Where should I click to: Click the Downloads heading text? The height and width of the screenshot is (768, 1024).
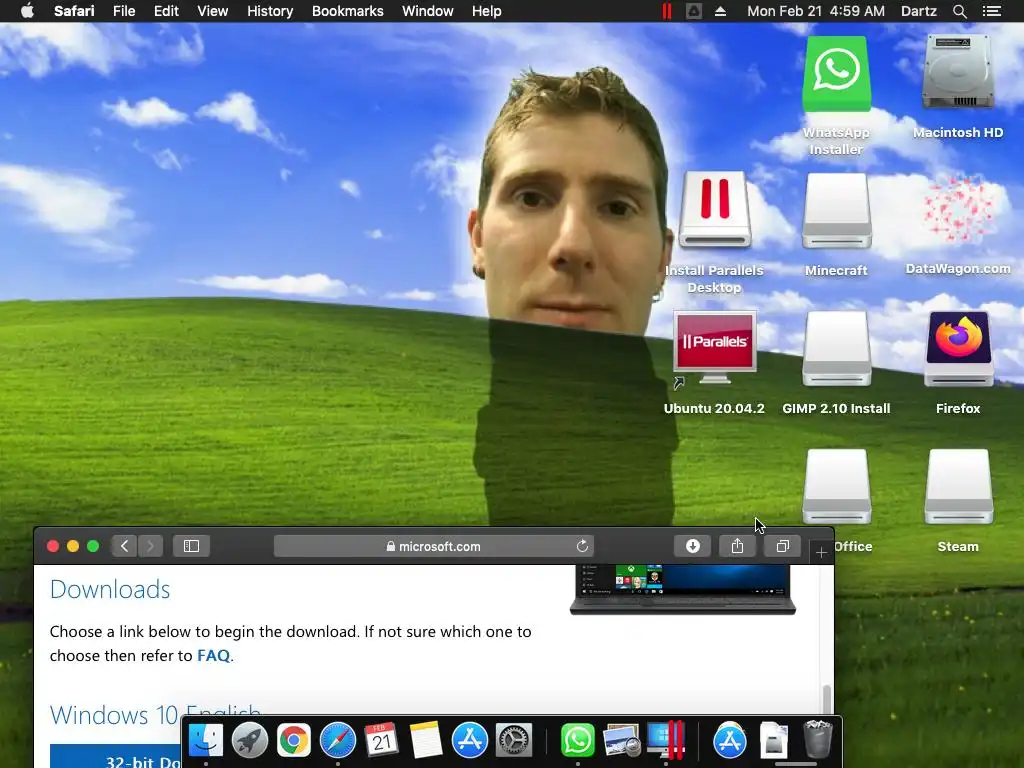pos(110,589)
